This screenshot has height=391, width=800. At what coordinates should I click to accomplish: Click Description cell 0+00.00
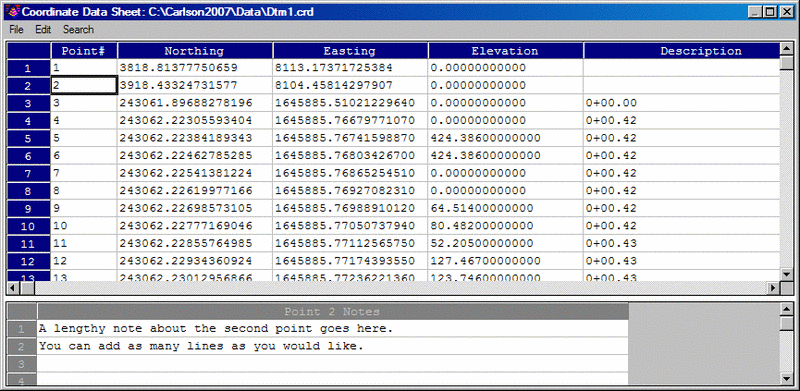pyautogui.click(x=682, y=103)
